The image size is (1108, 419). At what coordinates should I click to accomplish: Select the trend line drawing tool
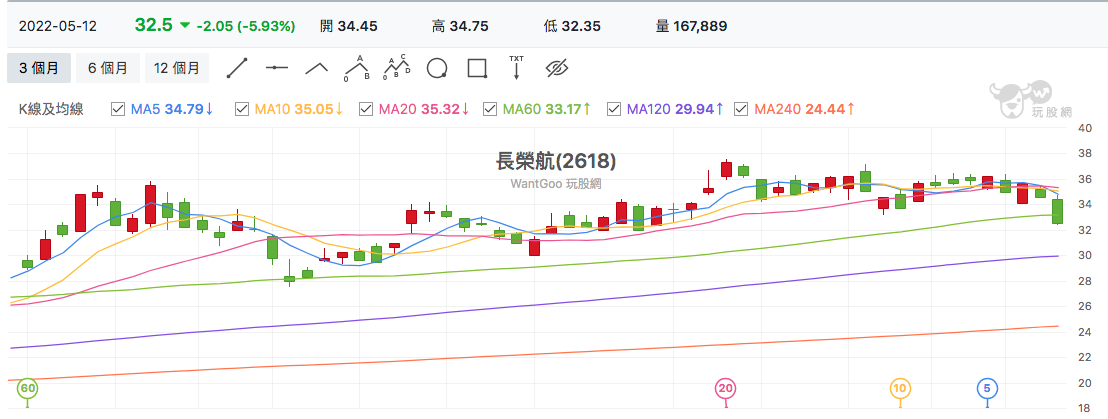click(x=237, y=69)
